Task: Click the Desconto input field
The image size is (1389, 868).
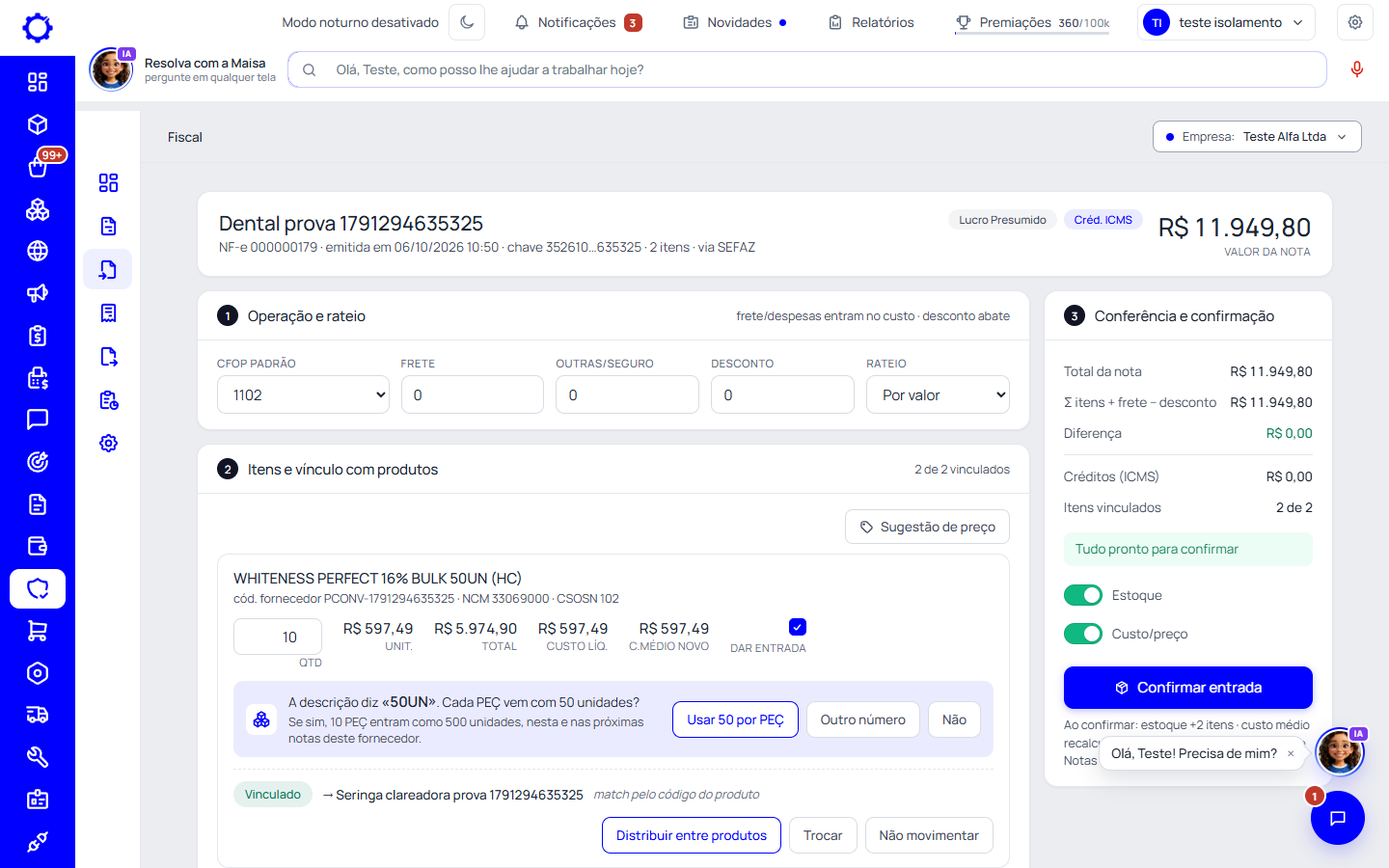Action: pos(782,394)
